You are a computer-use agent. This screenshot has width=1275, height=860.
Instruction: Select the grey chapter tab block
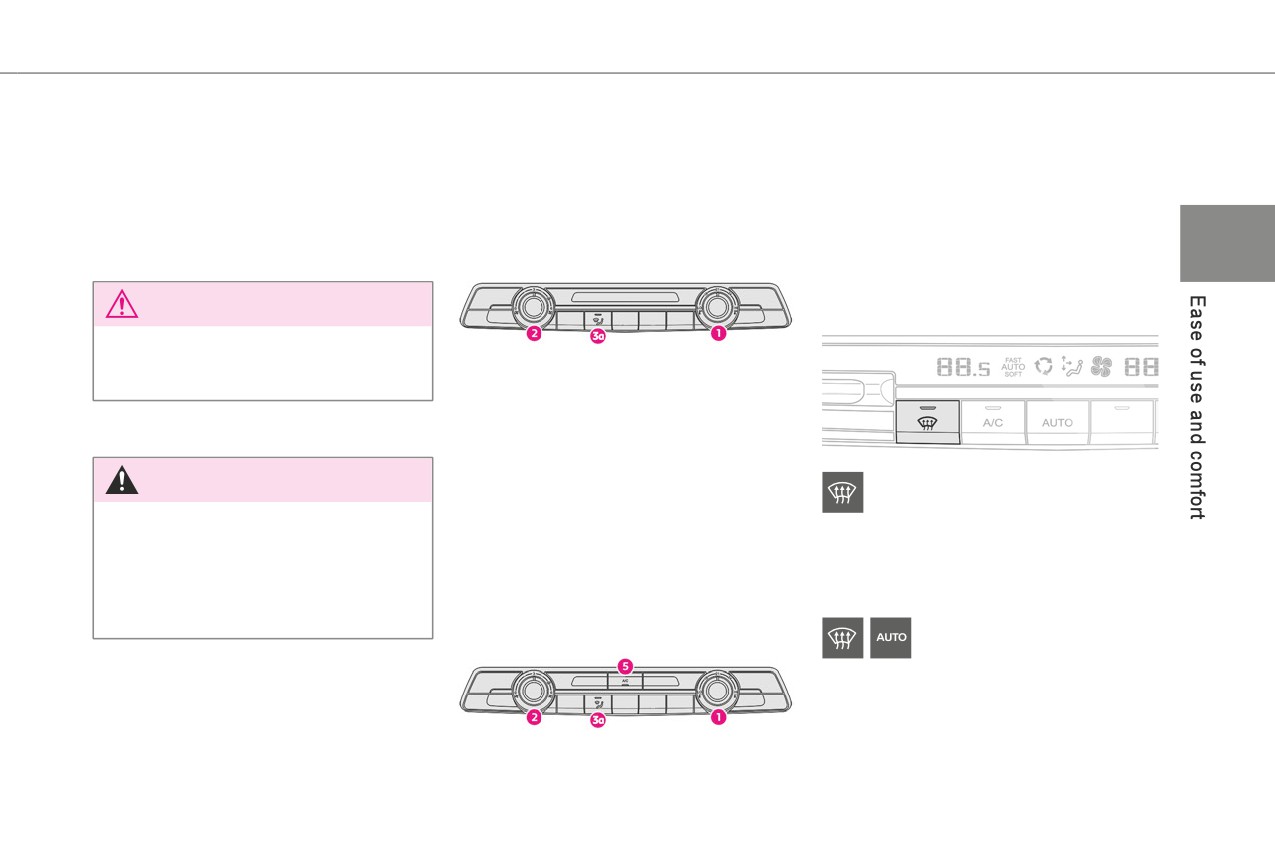coord(1227,243)
